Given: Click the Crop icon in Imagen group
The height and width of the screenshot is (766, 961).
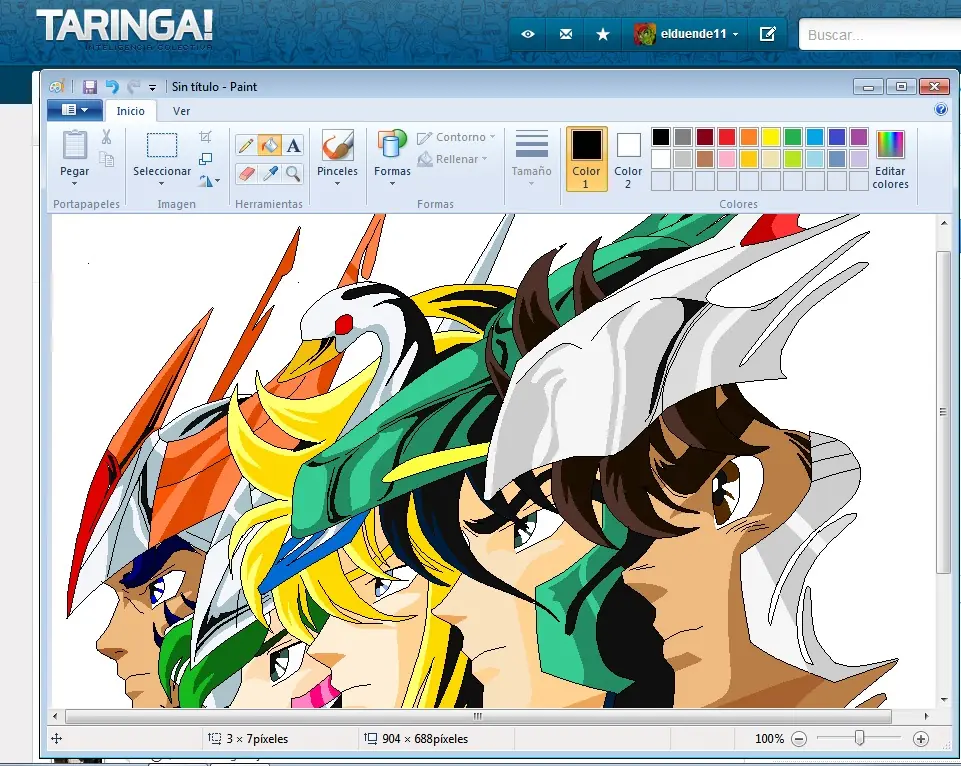Looking at the screenshot, I should (206, 136).
